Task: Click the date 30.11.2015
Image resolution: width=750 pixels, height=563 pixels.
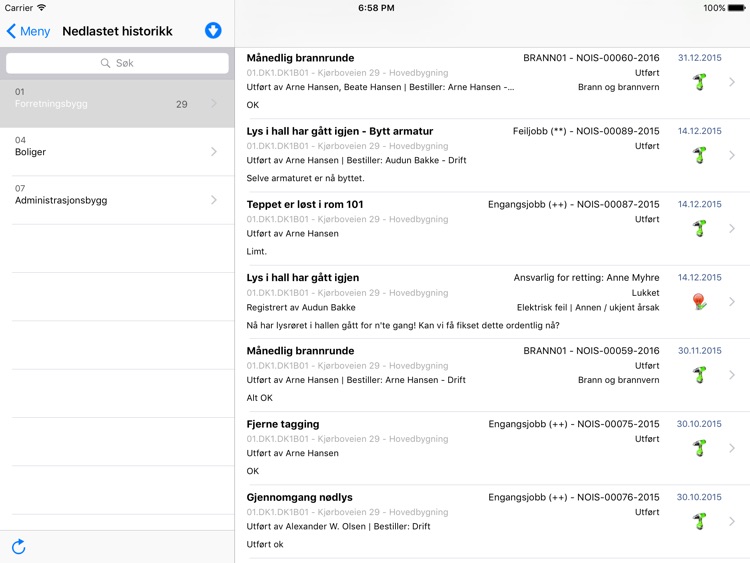Action: [x=699, y=351]
